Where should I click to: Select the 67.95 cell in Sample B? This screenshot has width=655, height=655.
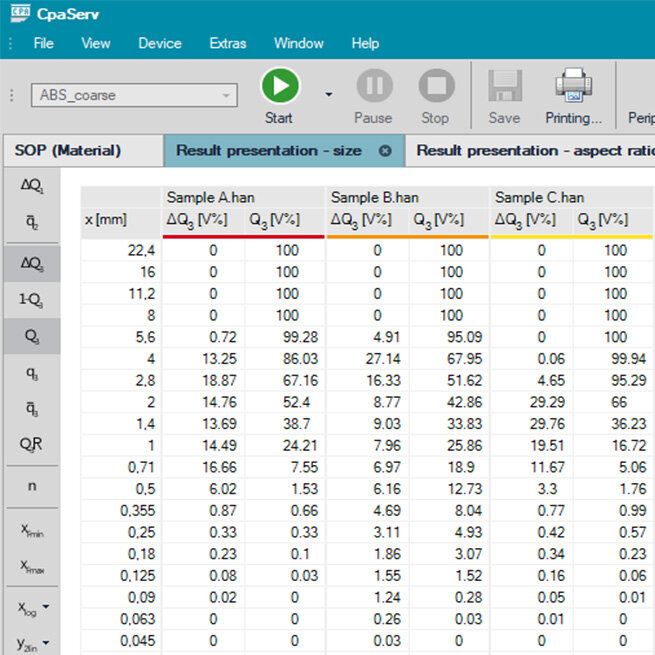tap(449, 359)
